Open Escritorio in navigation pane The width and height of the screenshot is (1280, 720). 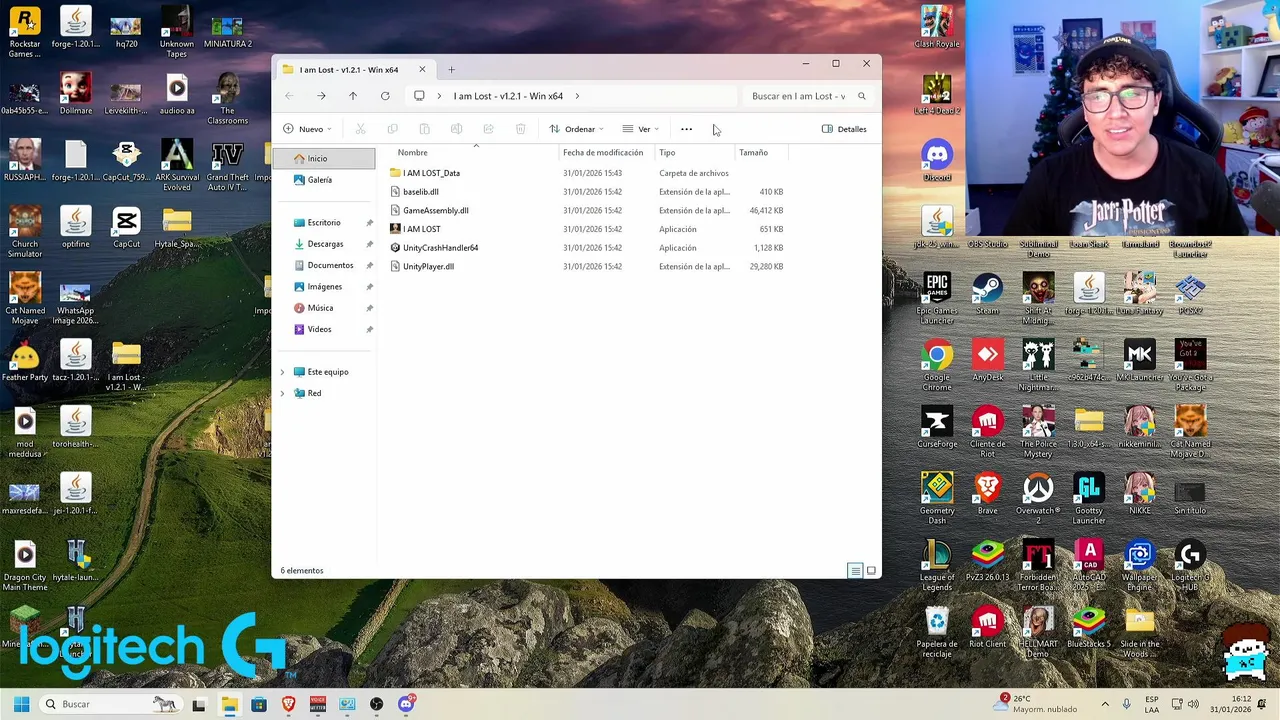coord(324,222)
